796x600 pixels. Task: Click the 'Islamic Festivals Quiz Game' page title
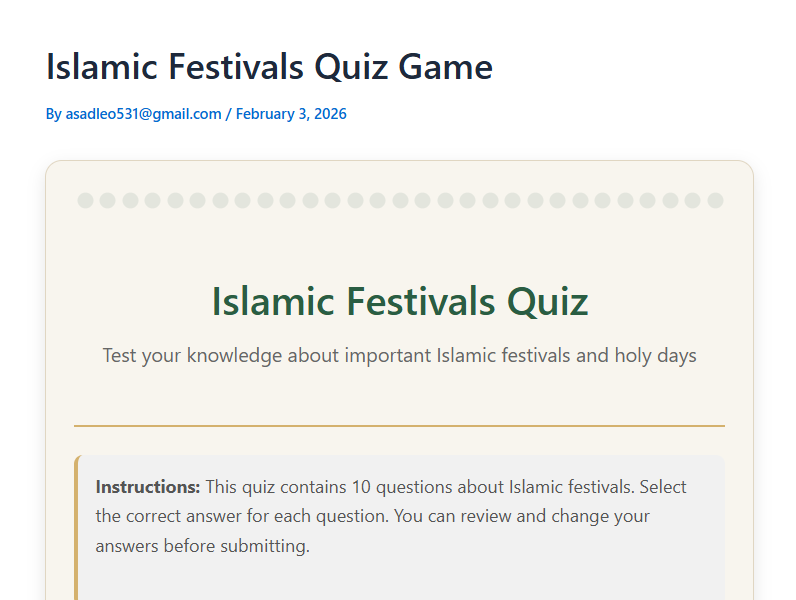tap(269, 67)
